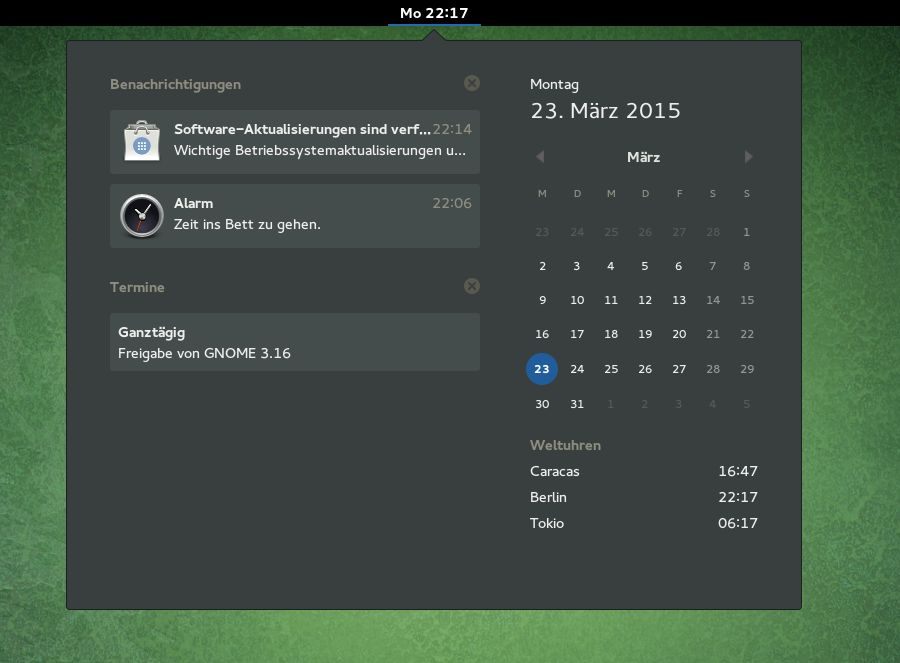Open the Tokio world clock entry
This screenshot has width=900, height=663.
tap(643, 523)
